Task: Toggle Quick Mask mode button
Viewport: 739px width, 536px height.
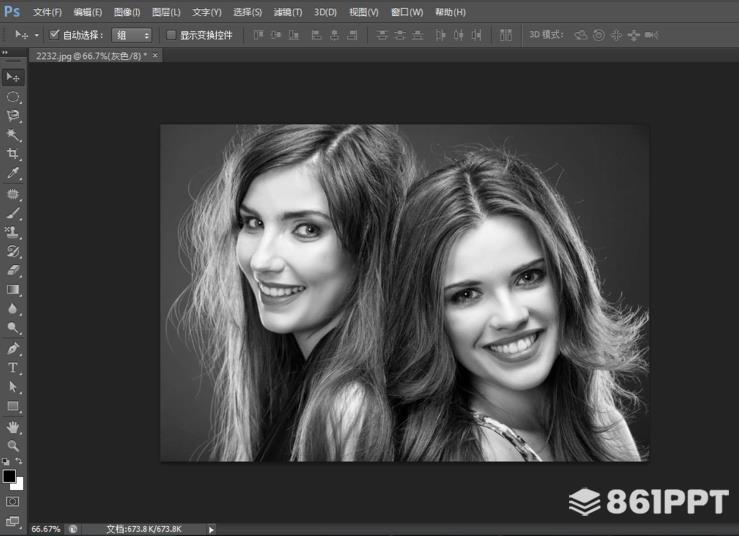Action: 13,501
